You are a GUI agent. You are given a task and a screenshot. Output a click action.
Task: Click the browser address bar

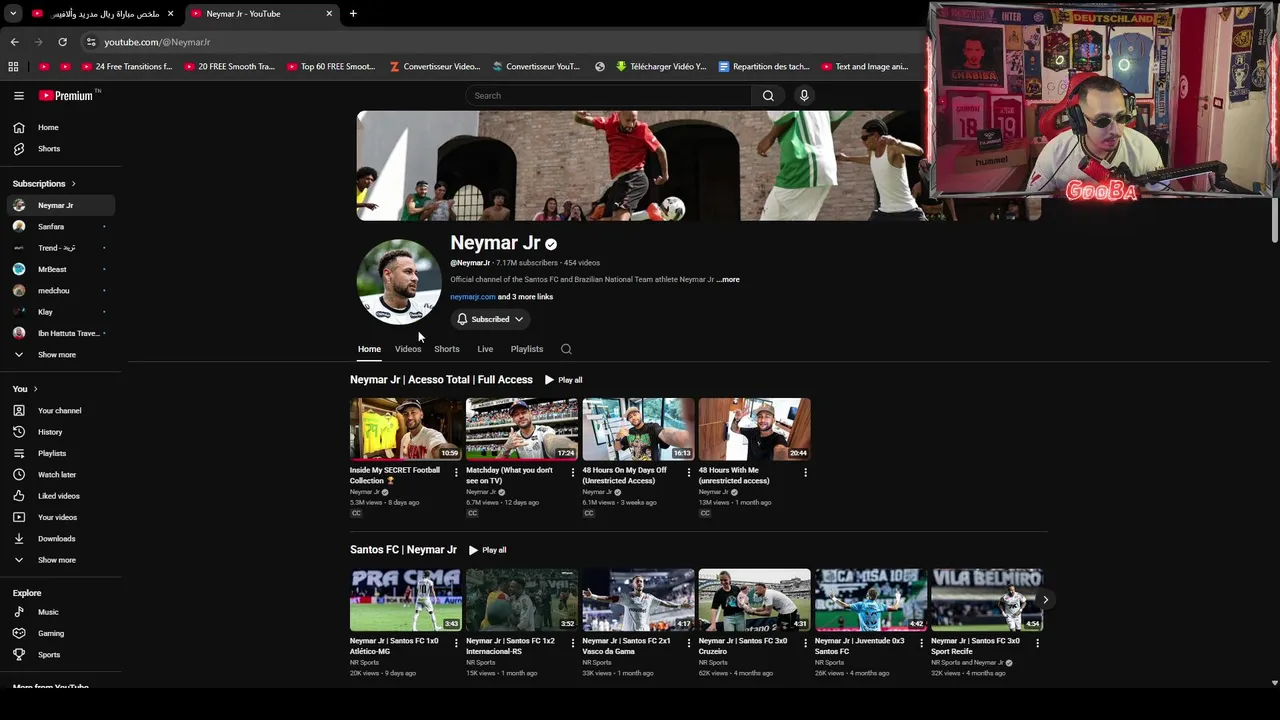click(x=500, y=42)
